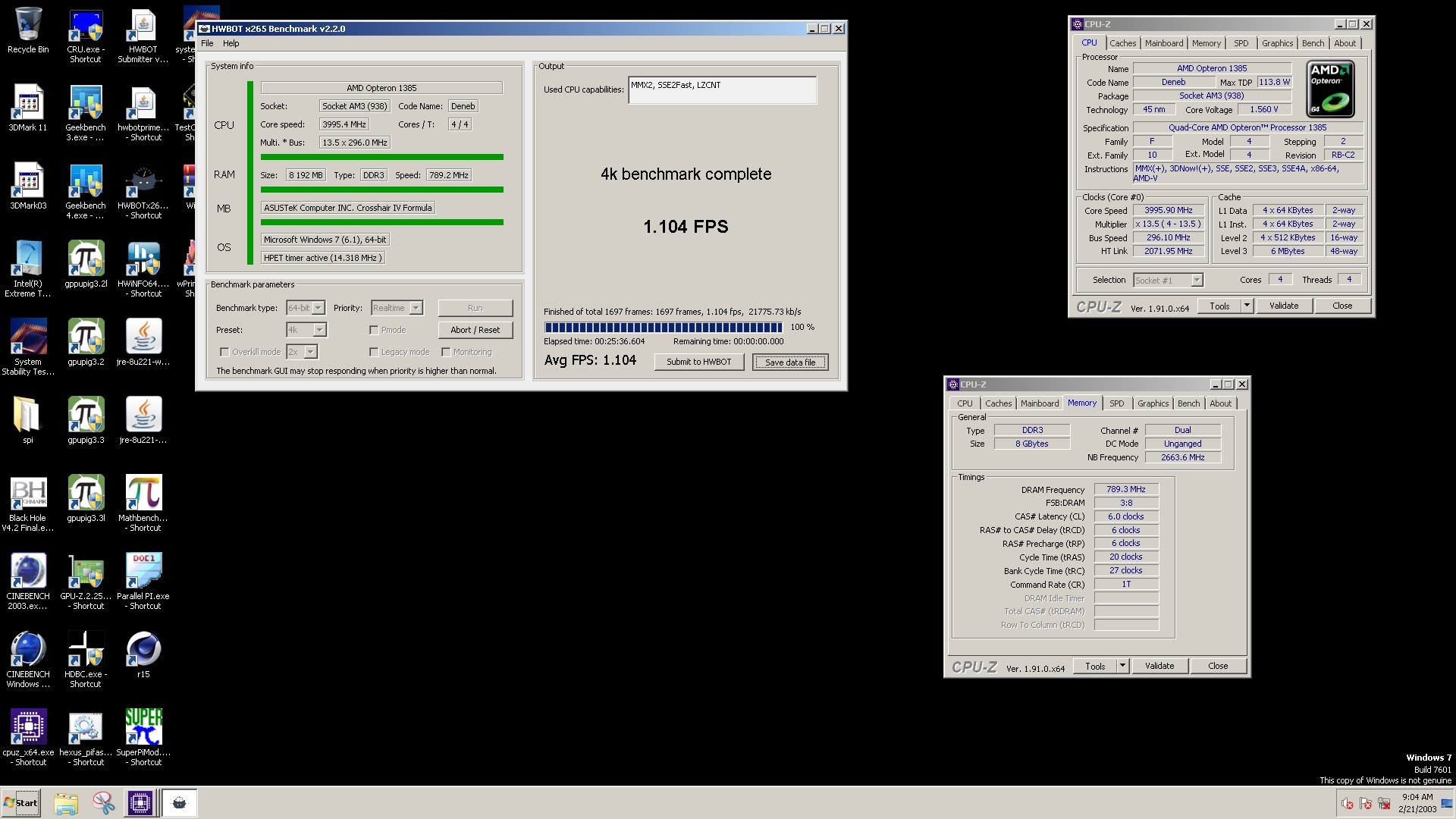
Task: Open jre-8u221-w Java installer icon
Action: 143,343
